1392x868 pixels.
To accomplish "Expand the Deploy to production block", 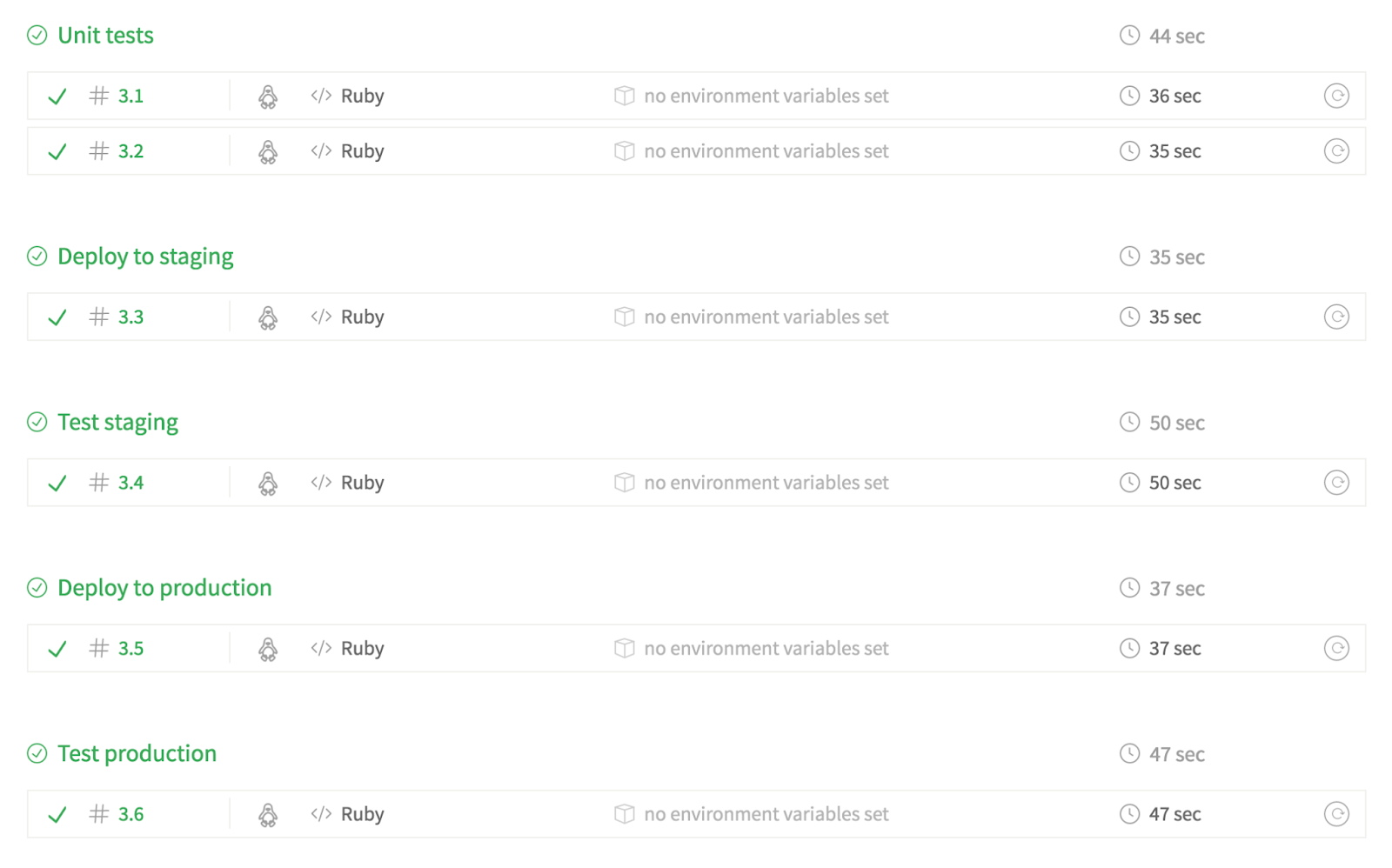I will (164, 587).
